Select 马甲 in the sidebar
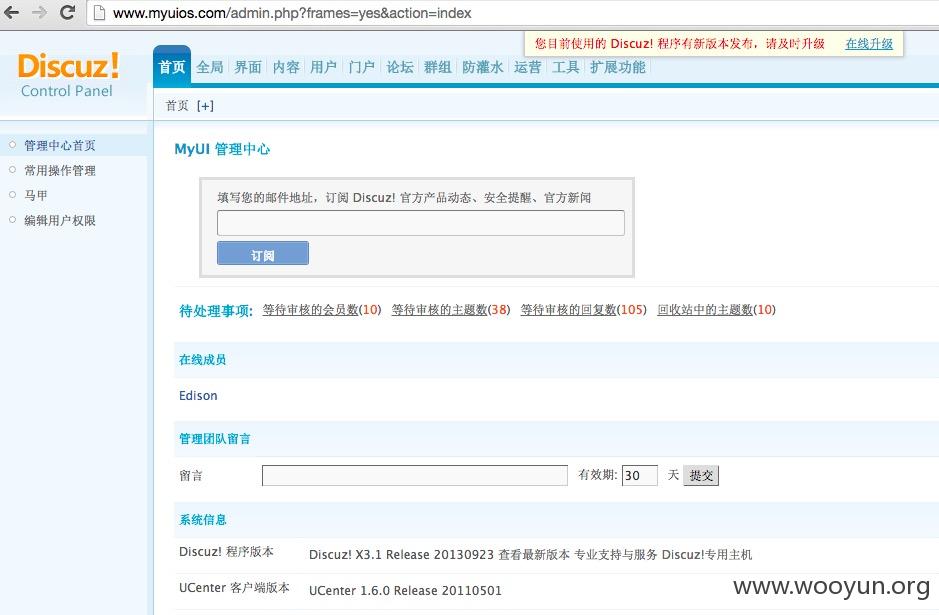 36,195
